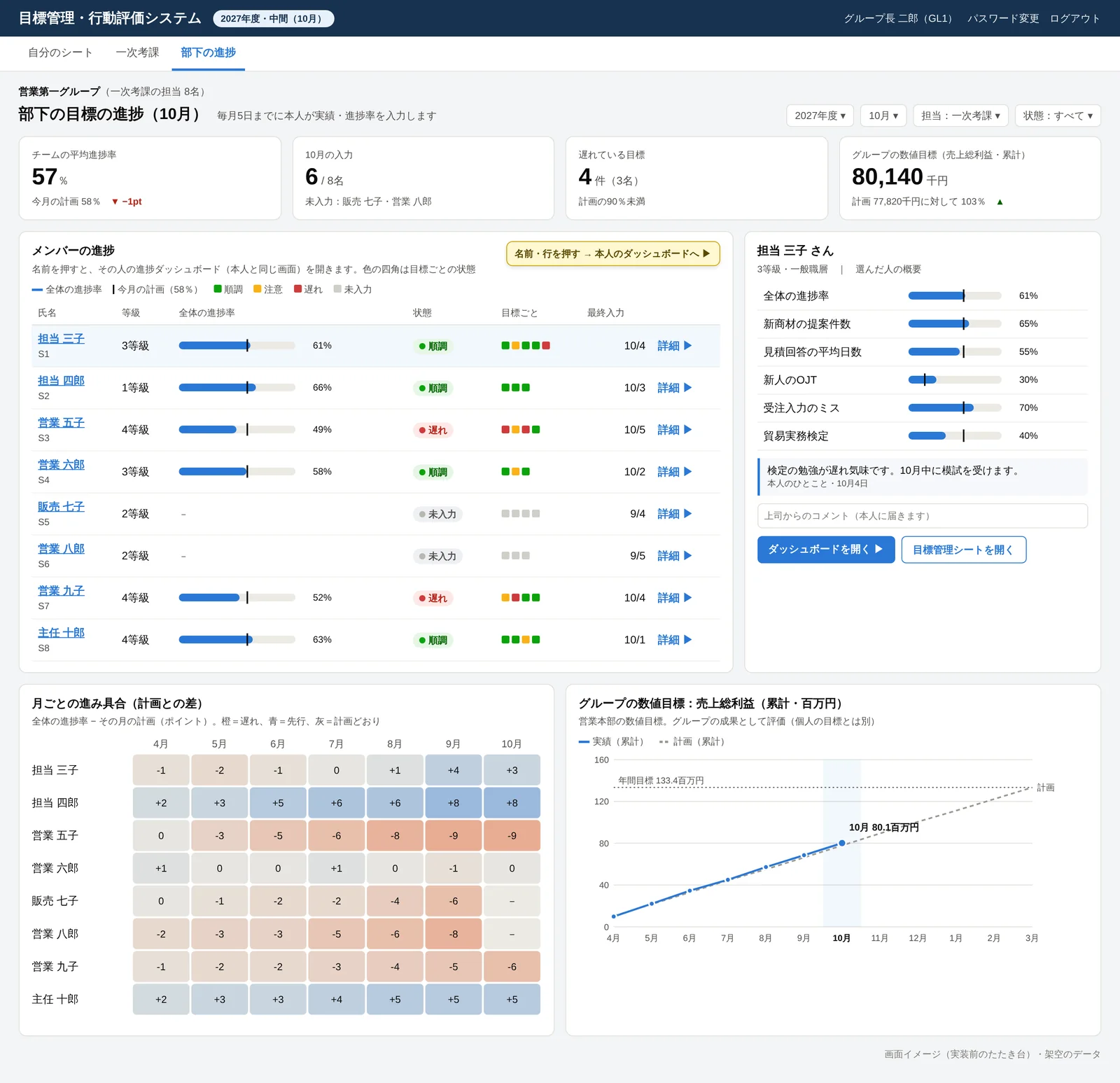Click the yellow dashboard hint banner
This screenshot has height=1083, width=1120.
(612, 253)
